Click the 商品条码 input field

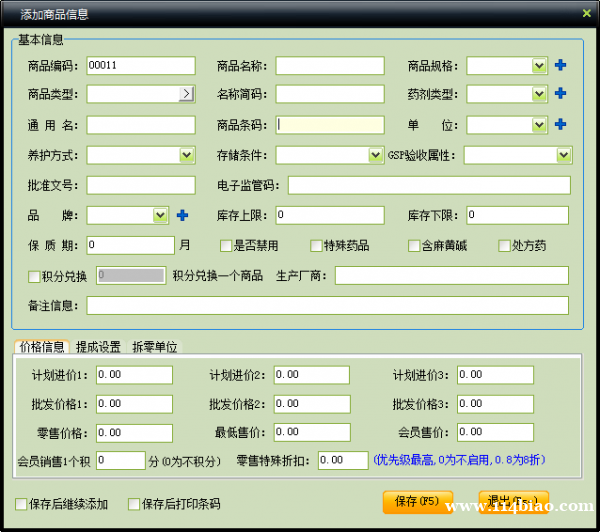point(330,125)
